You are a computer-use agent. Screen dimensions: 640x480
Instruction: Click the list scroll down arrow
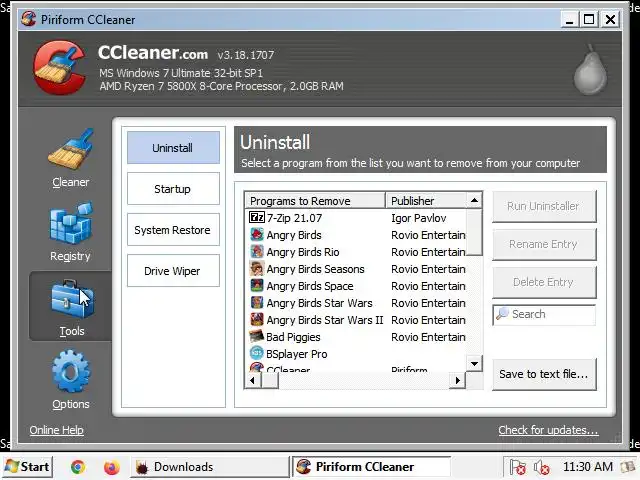pos(474,363)
